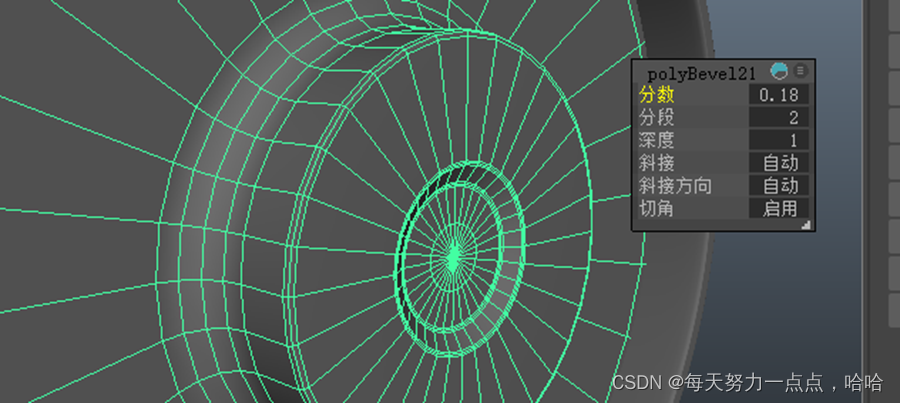Click the blue circular pin icon beside polyBevel21
Screen dimensions: 900x403
779,71
